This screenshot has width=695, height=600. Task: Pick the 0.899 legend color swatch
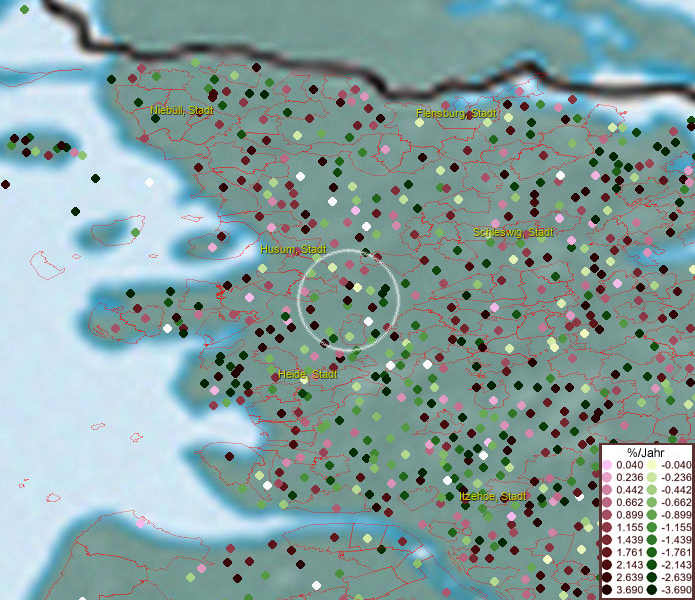tap(607, 515)
